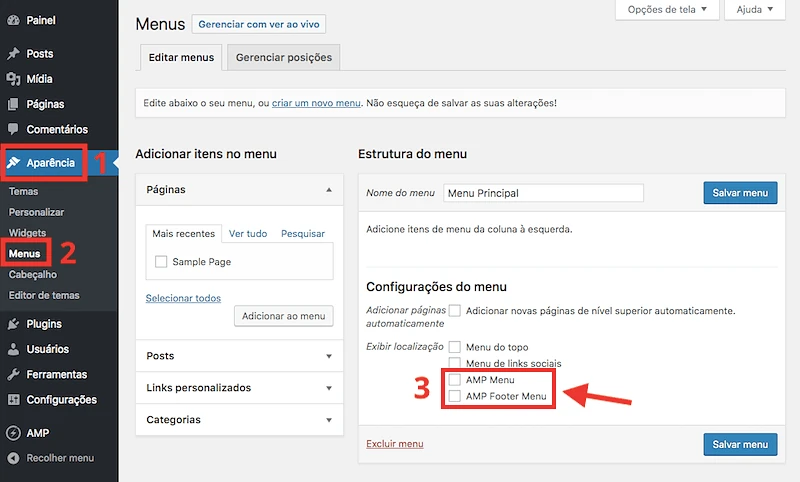Open Personalizar in the sidebar submenu

[36, 212]
